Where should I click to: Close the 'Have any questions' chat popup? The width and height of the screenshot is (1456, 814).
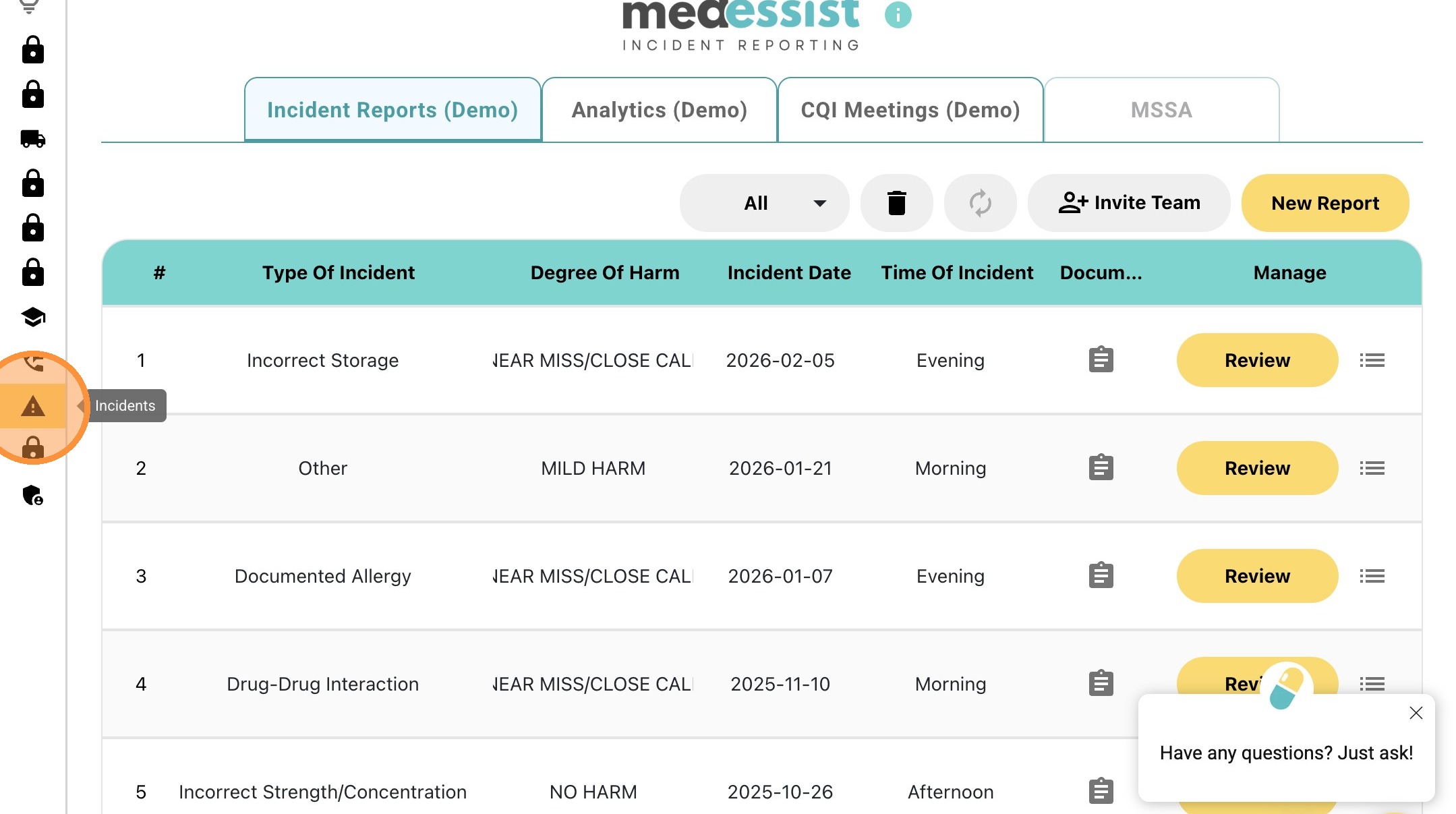[x=1416, y=713]
